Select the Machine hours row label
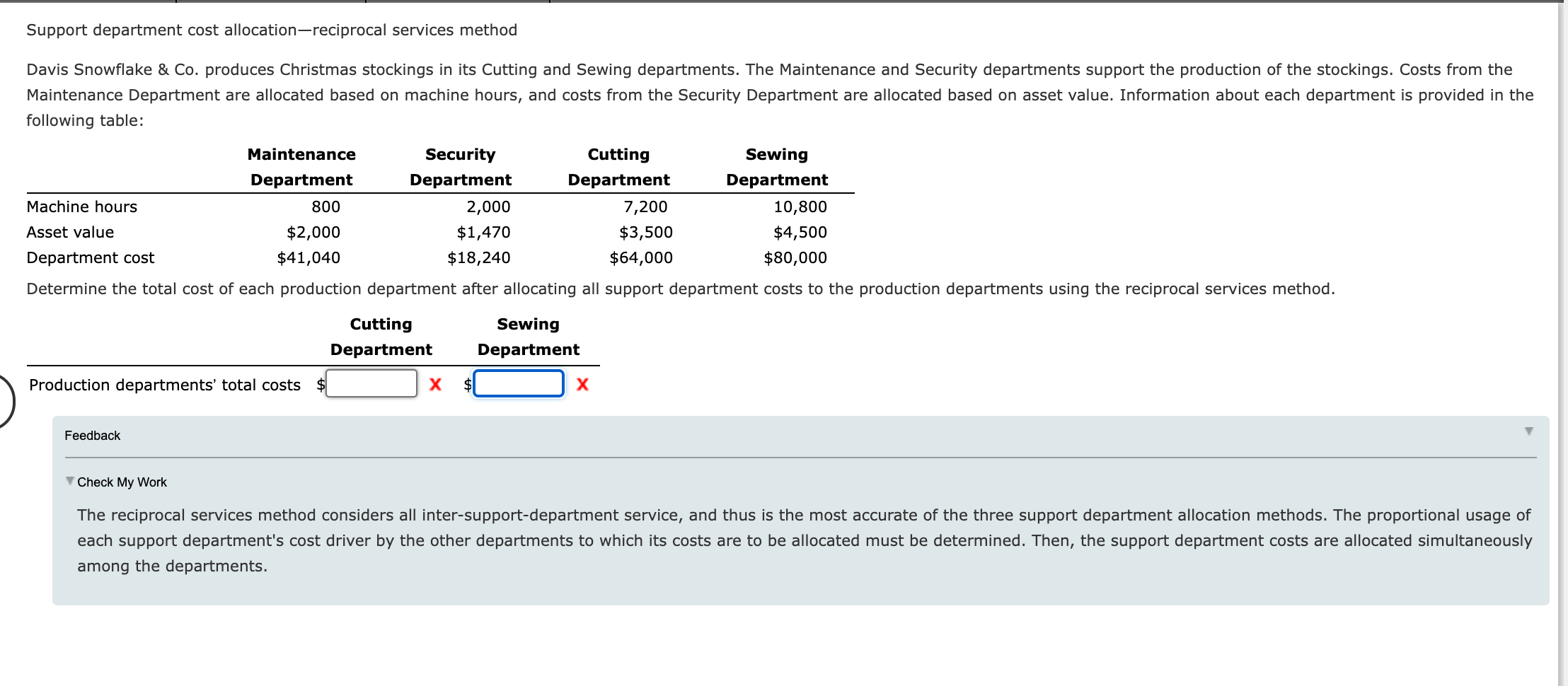Screen dimensions: 1568x686 [x=82, y=207]
